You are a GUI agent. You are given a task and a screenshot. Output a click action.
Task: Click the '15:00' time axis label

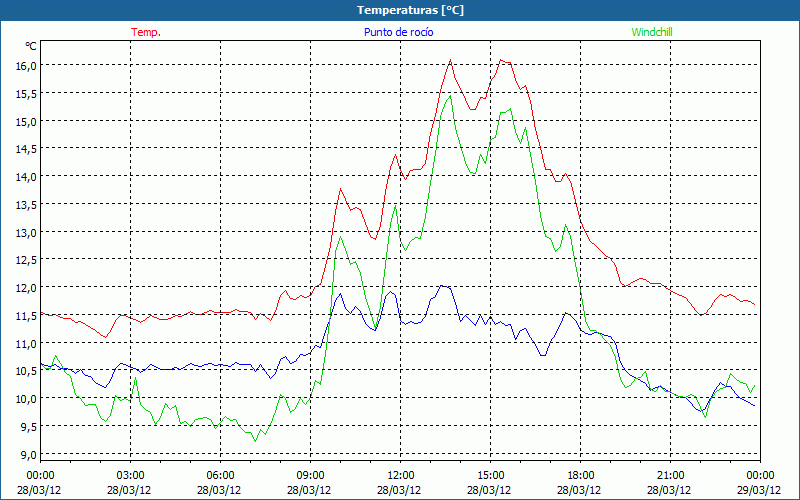pyautogui.click(x=490, y=476)
